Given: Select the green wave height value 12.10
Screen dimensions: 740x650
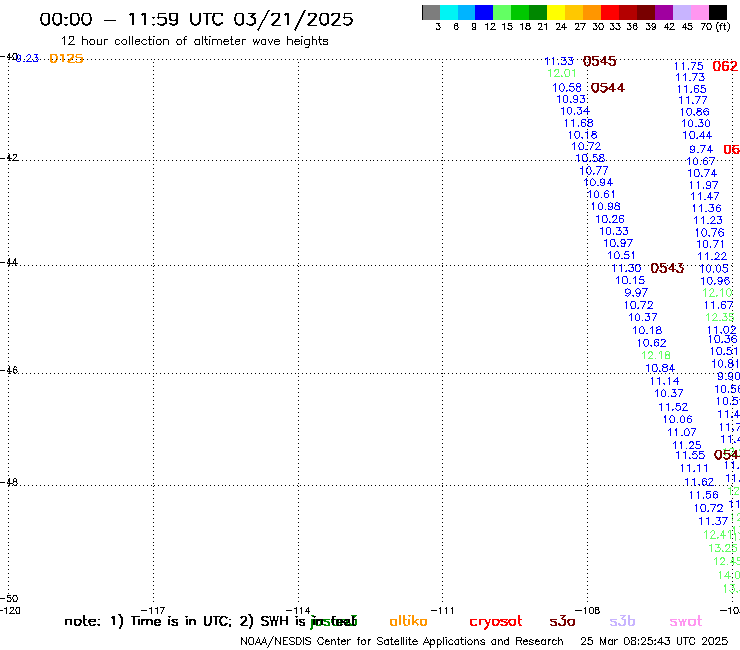Looking at the screenshot, I should pos(717,293).
